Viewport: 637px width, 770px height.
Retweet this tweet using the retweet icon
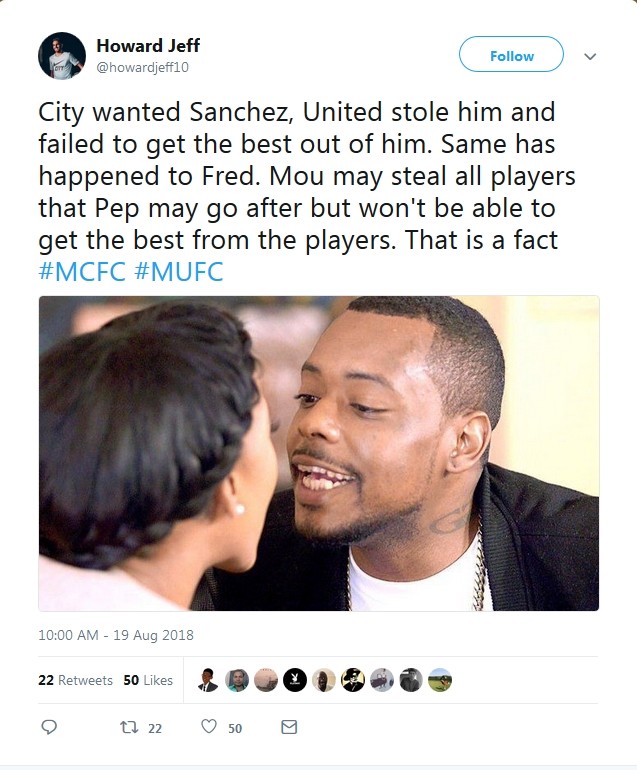[128, 728]
